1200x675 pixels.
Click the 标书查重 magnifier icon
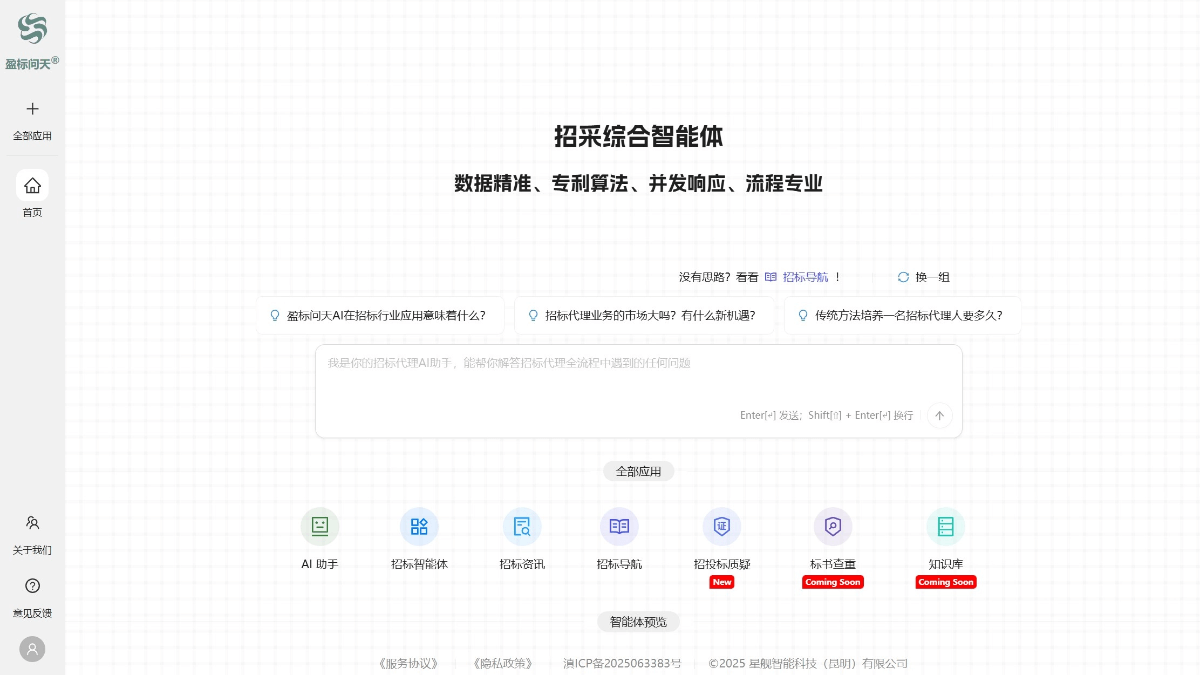[833, 526]
